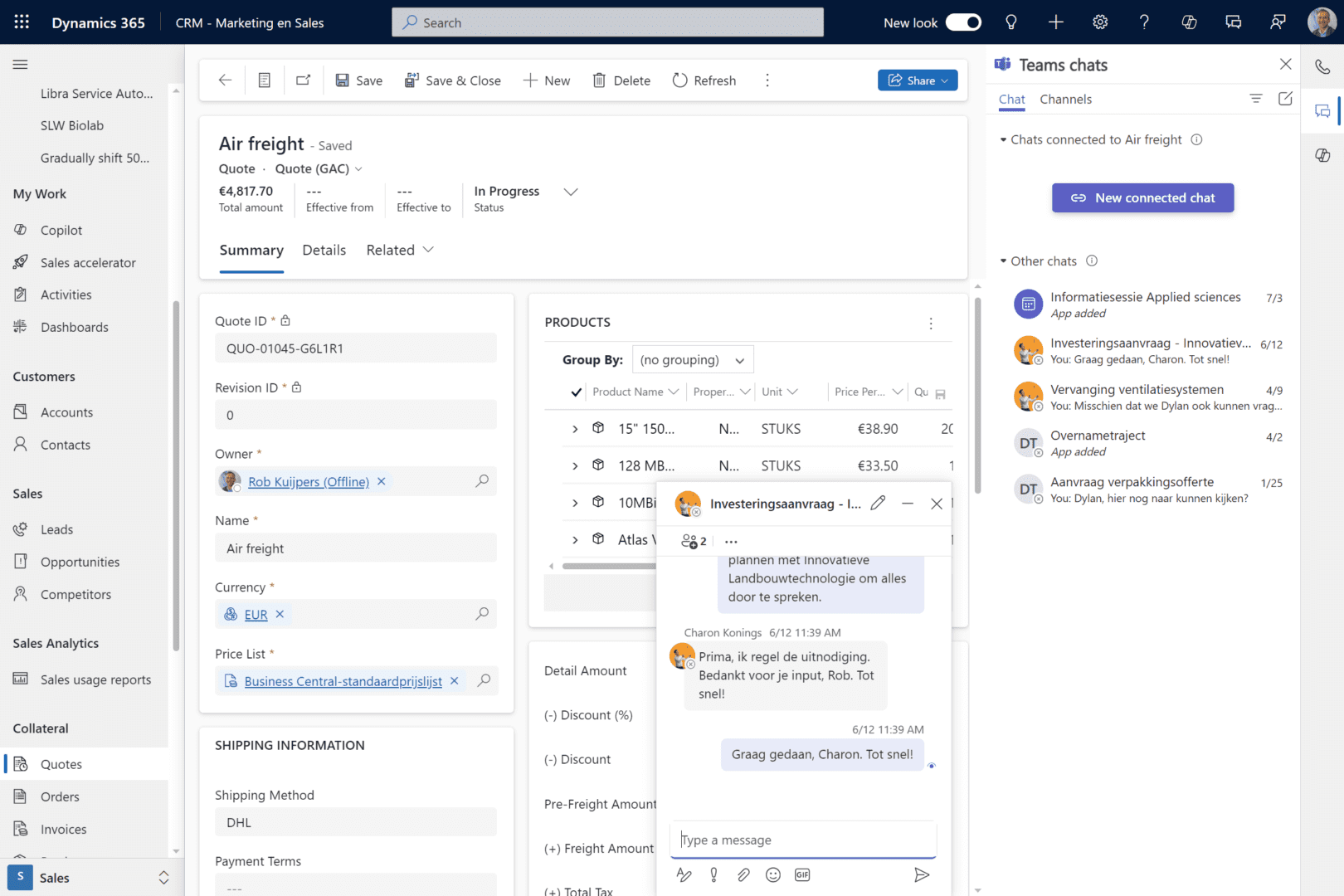
Task: Open the help question mark icon
Action: [x=1144, y=22]
